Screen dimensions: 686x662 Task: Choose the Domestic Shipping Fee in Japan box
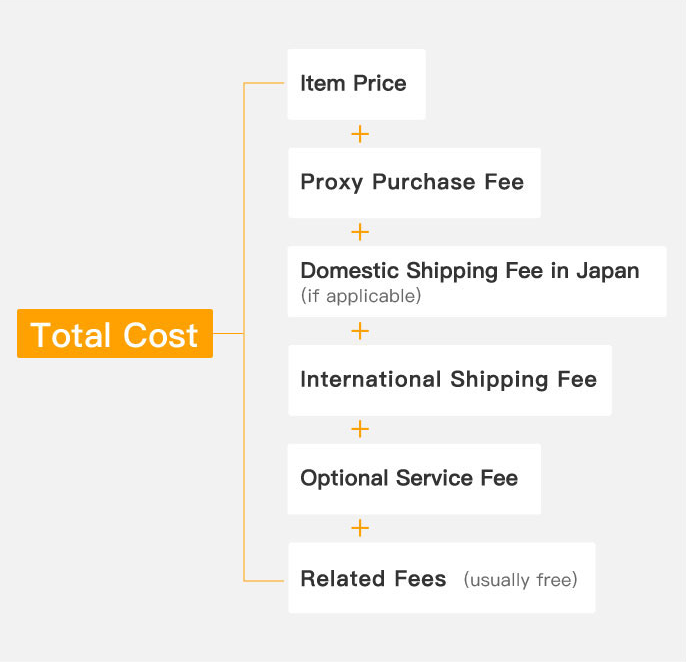click(x=476, y=281)
